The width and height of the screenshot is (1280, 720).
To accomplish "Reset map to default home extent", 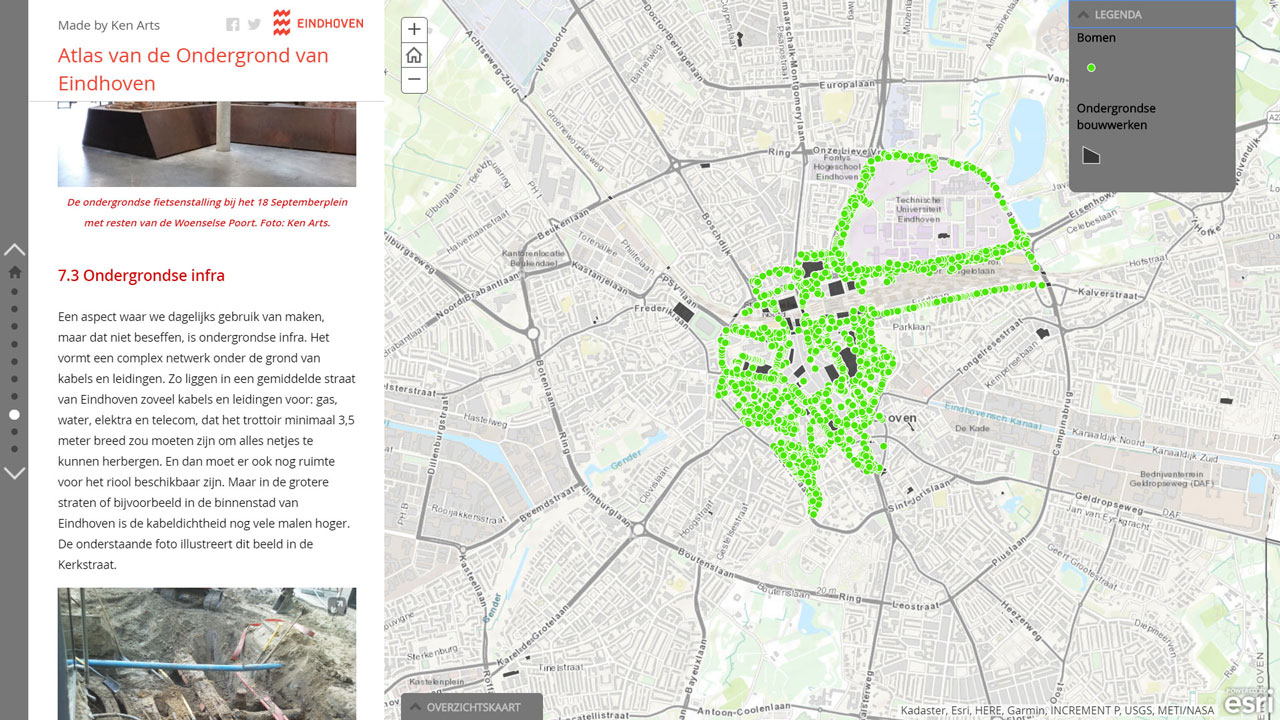I will point(414,55).
